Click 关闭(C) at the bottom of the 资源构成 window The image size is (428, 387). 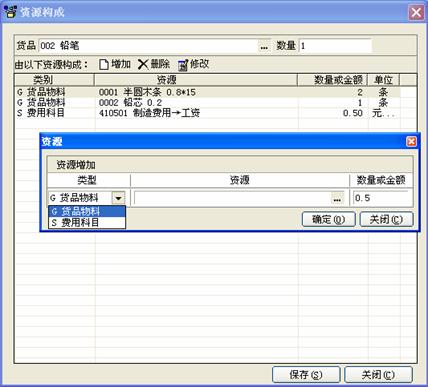[378, 375]
